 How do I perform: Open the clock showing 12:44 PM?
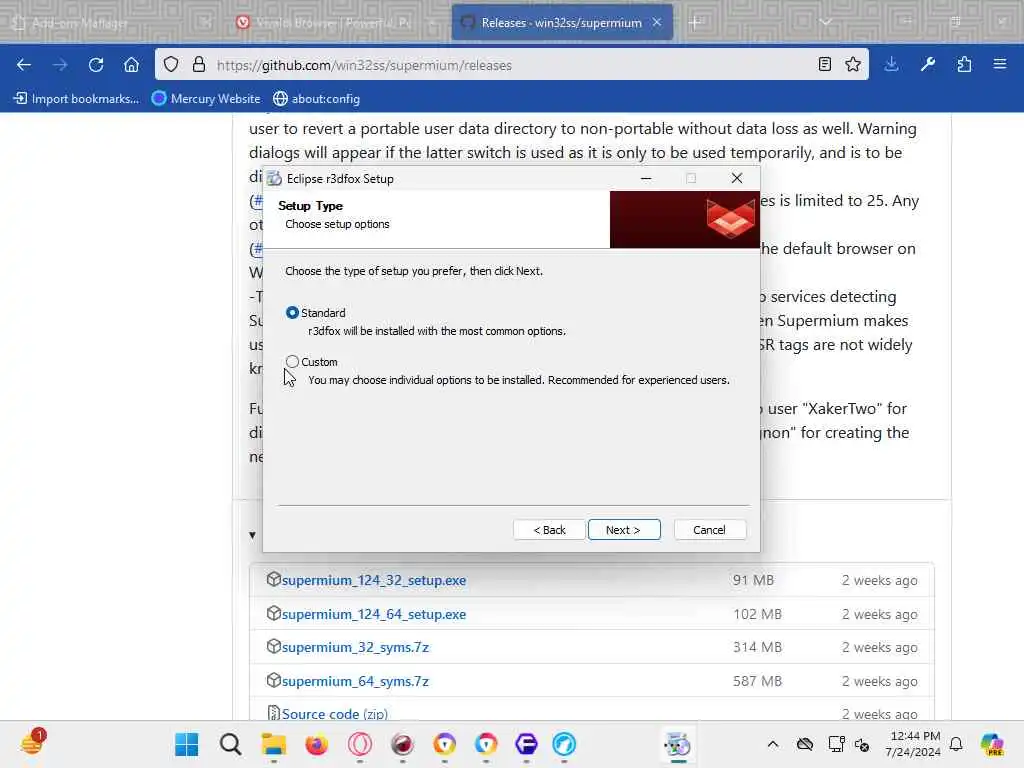[x=913, y=744]
